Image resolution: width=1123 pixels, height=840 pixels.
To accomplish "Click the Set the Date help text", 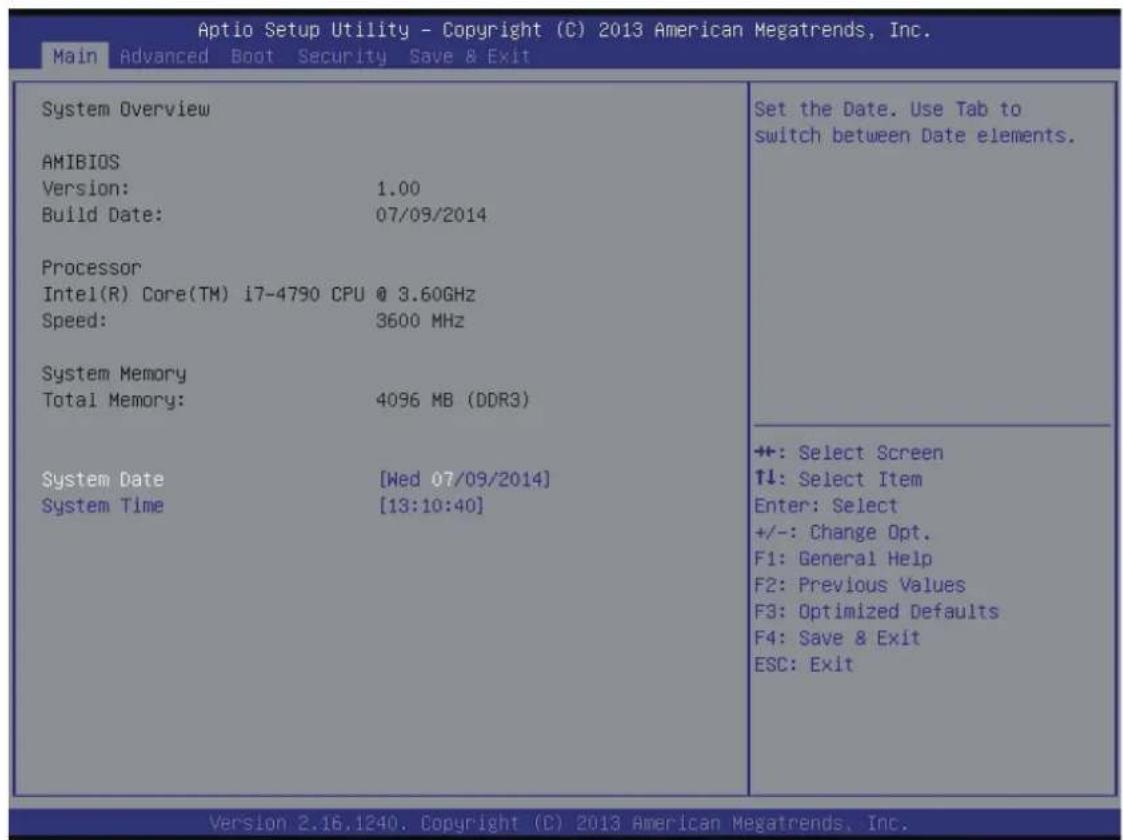I will 915,122.
